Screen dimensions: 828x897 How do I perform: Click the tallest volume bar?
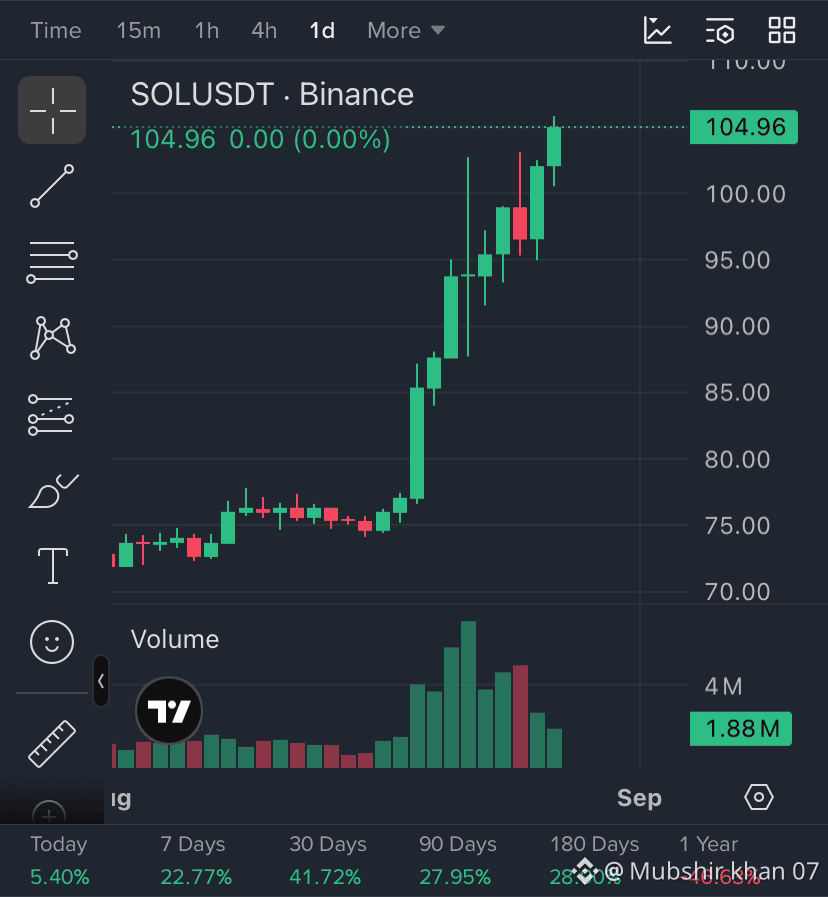(468, 694)
